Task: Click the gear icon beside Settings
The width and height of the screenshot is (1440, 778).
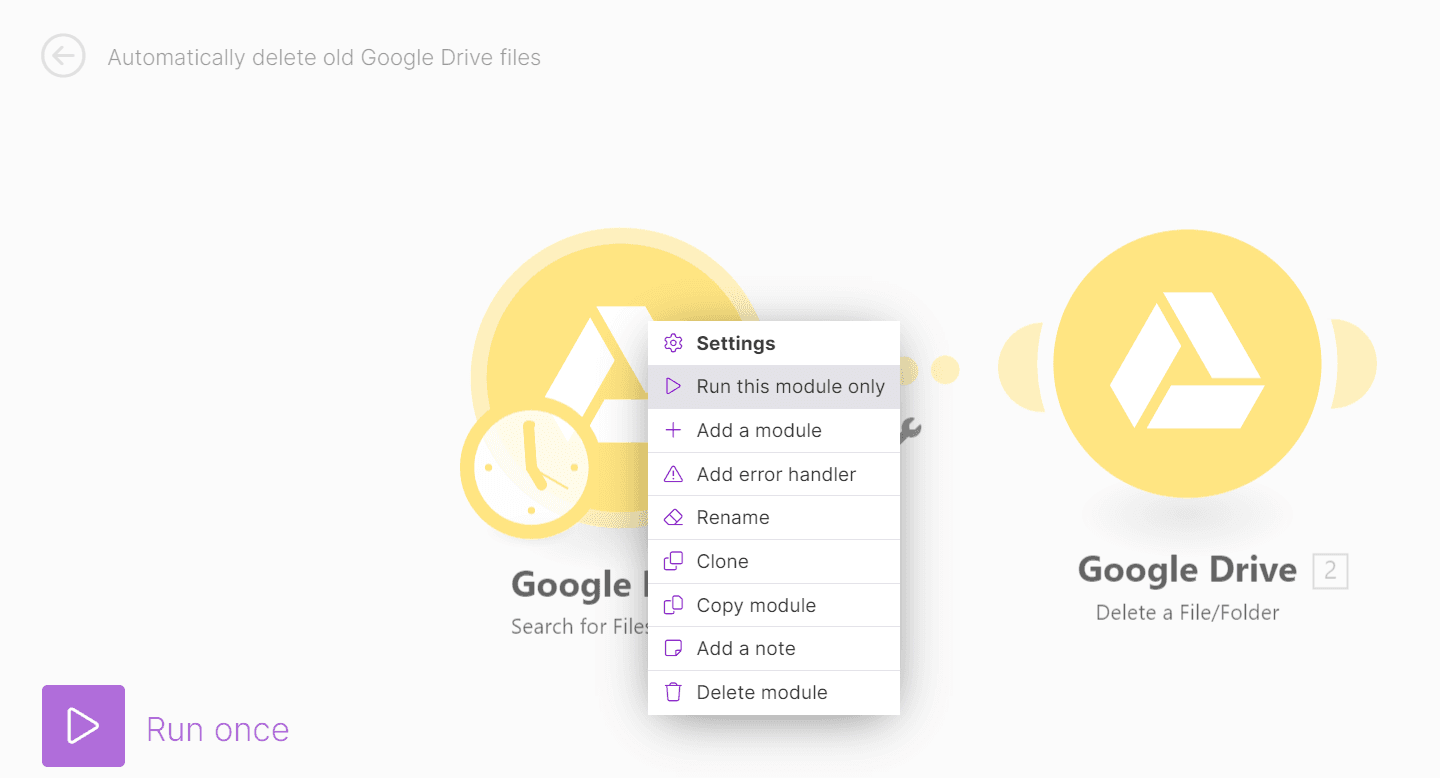Action: pos(673,342)
